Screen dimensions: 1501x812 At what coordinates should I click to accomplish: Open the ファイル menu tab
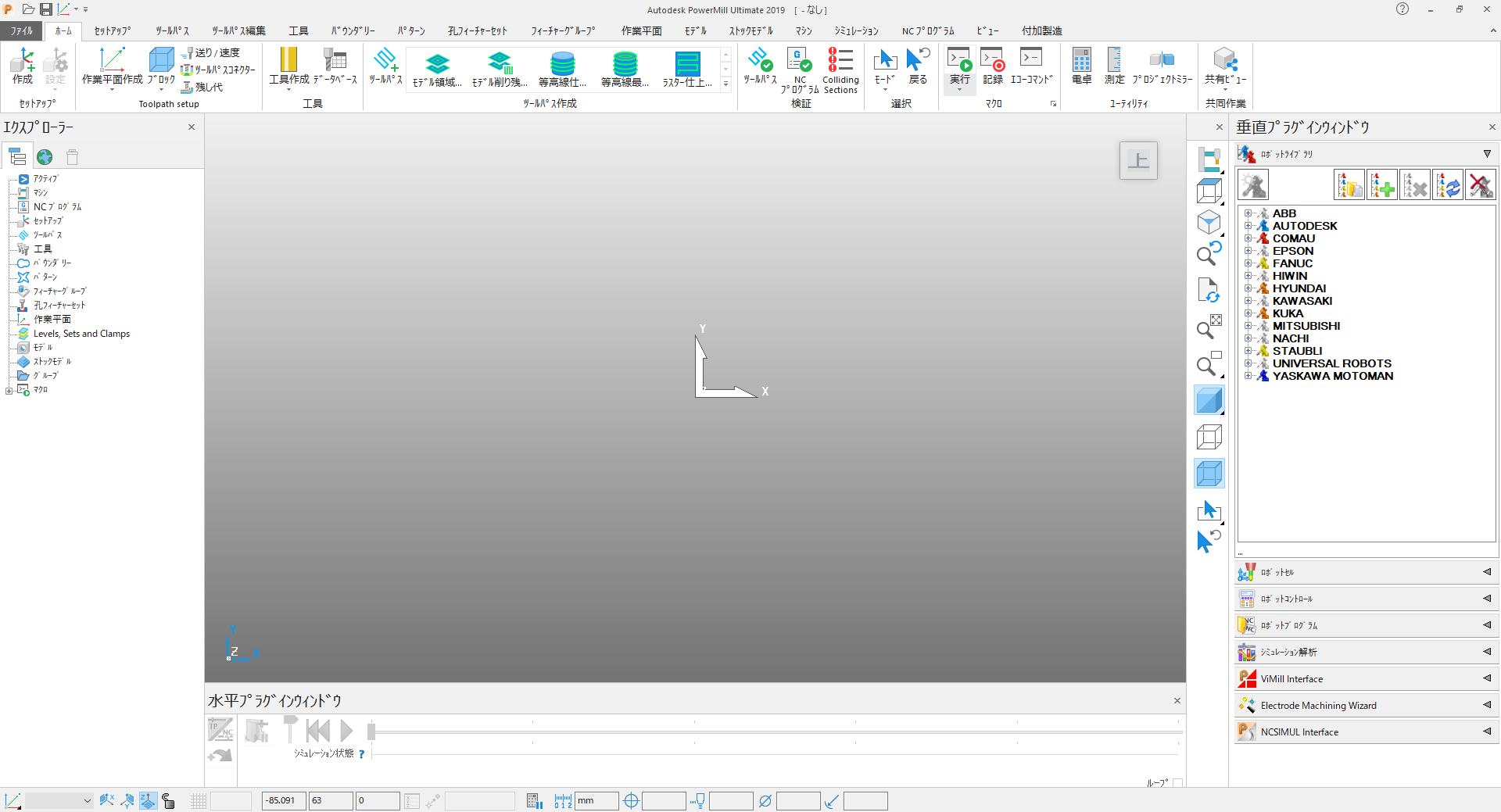pos(21,30)
